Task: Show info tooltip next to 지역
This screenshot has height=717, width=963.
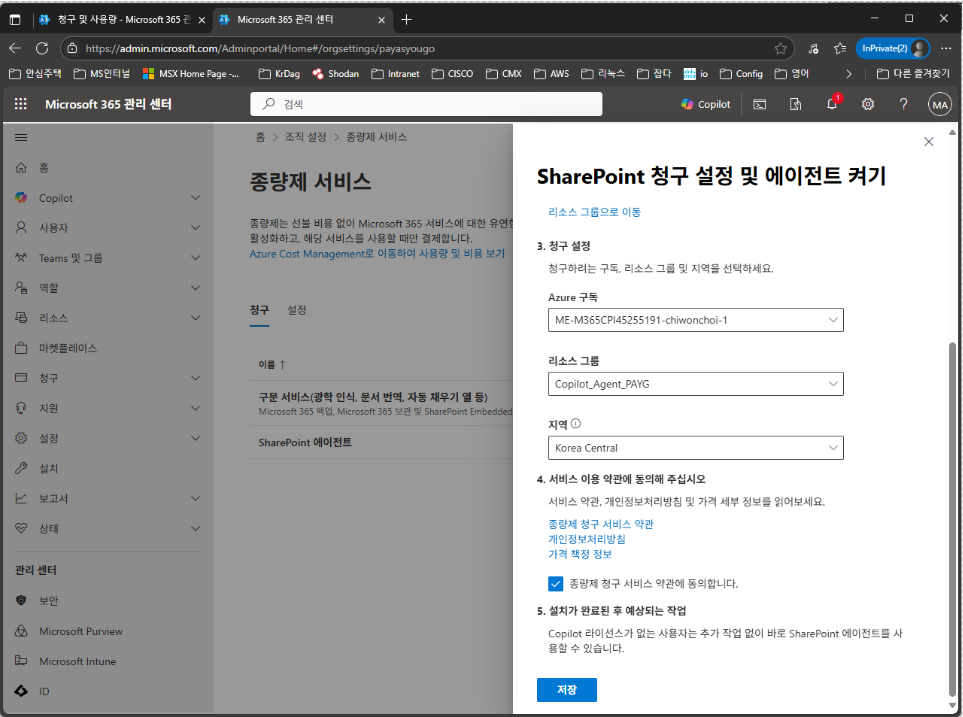Action: click(x=575, y=423)
